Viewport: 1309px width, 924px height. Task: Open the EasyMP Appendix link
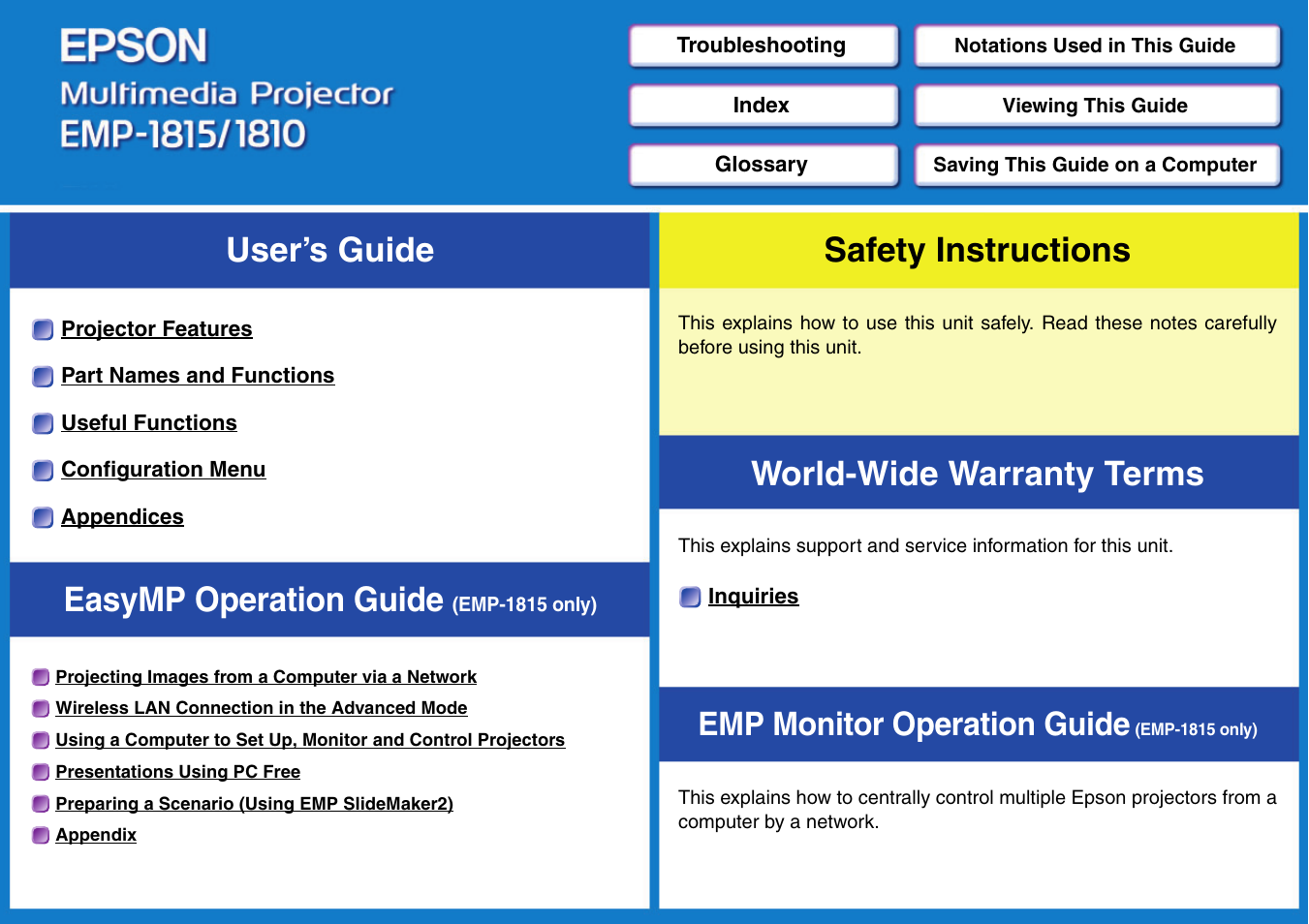96,835
